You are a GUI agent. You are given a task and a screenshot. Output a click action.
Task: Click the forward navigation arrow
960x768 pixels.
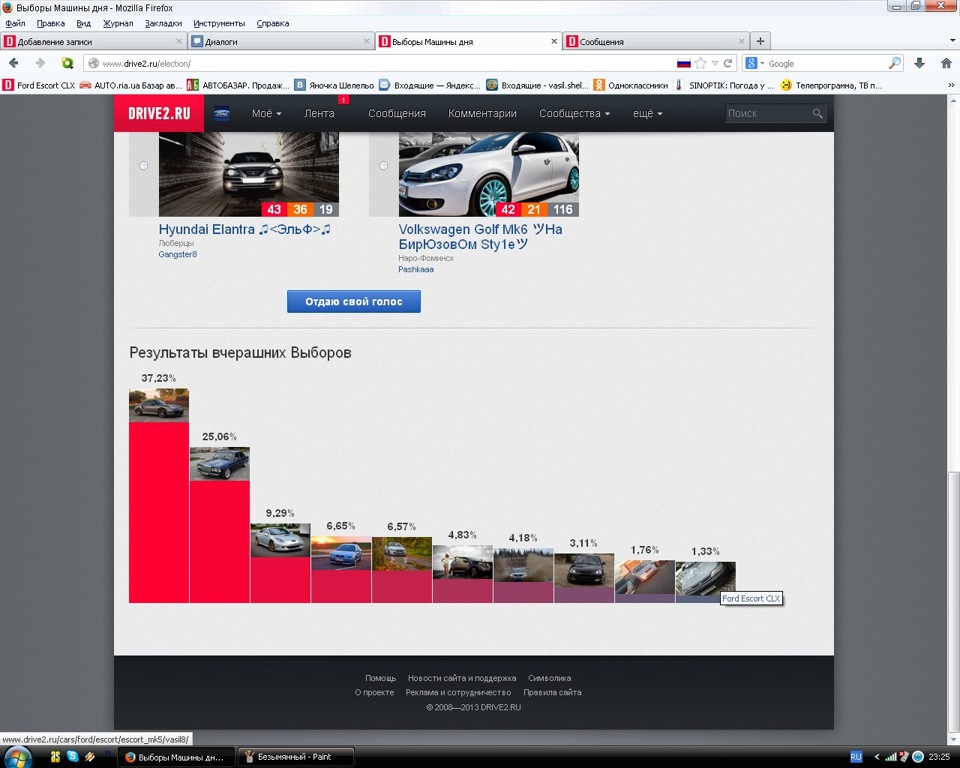tap(40, 63)
